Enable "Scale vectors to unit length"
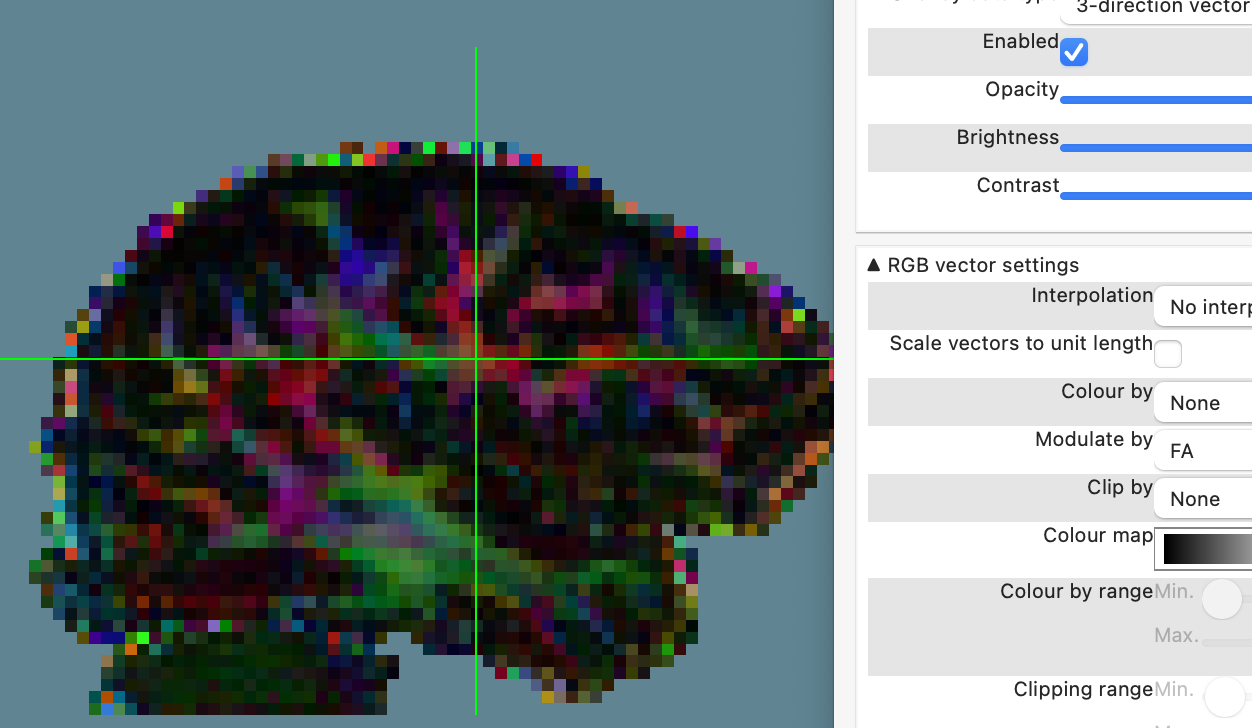This screenshot has width=1252, height=728. [x=1167, y=353]
